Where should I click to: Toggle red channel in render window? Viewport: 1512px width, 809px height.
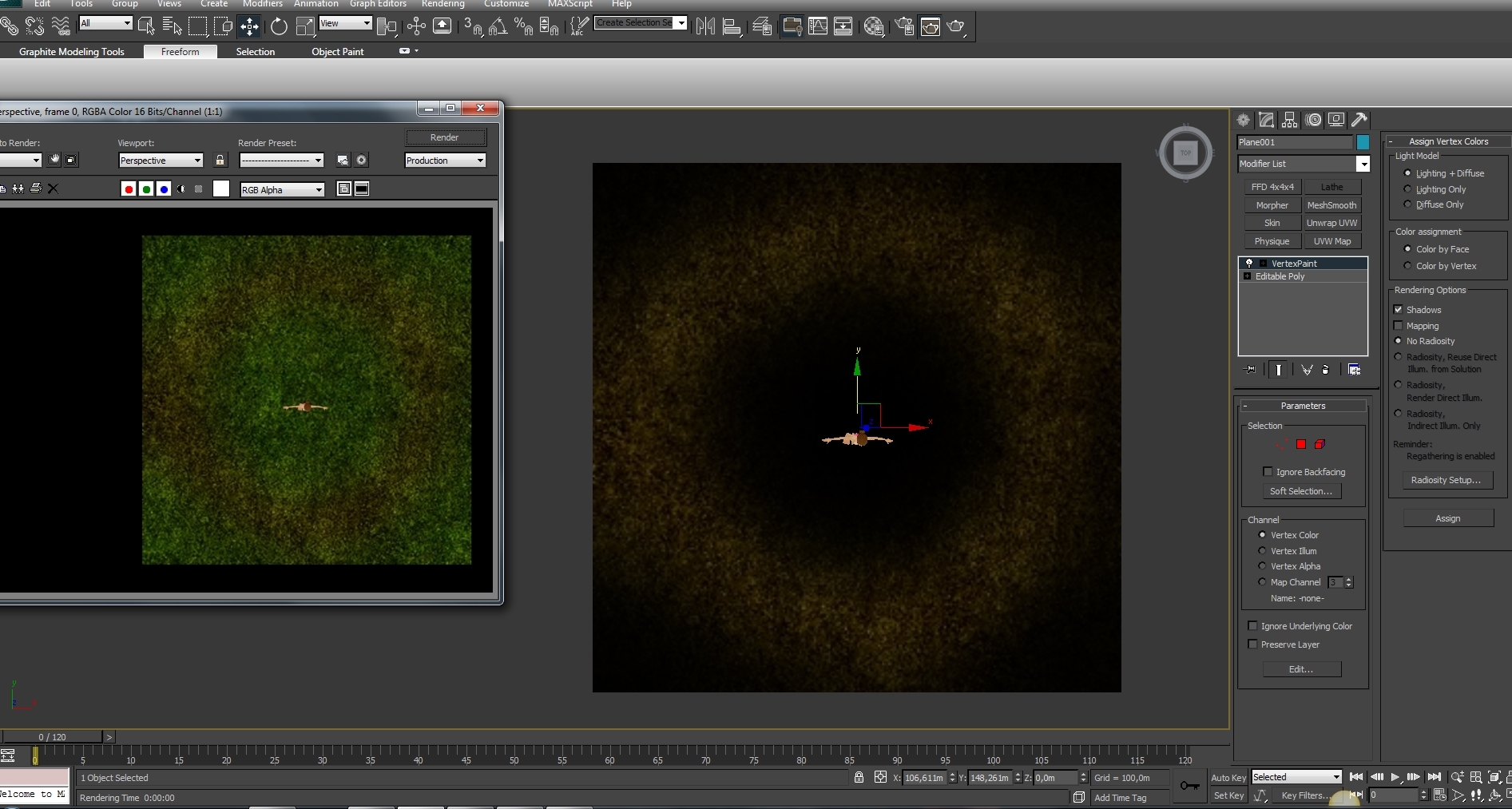point(129,189)
